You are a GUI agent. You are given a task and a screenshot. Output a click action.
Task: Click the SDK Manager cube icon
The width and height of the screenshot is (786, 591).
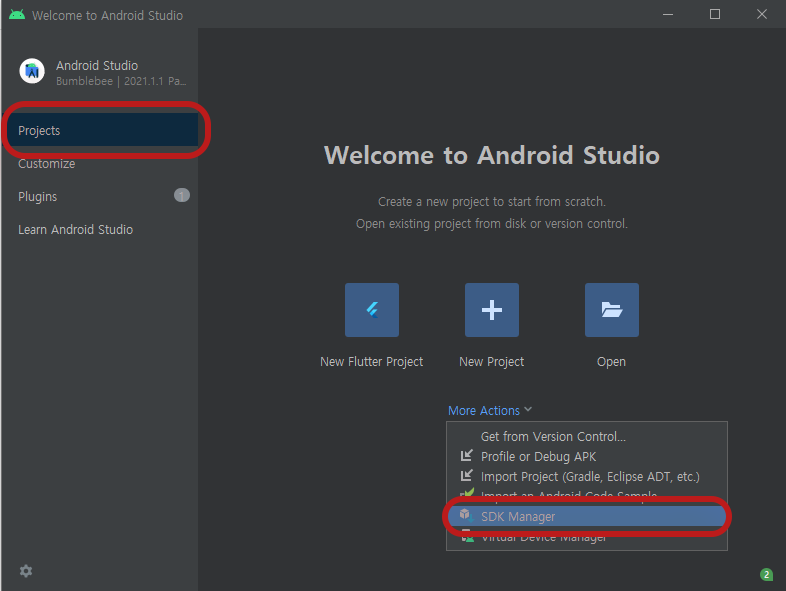point(466,515)
